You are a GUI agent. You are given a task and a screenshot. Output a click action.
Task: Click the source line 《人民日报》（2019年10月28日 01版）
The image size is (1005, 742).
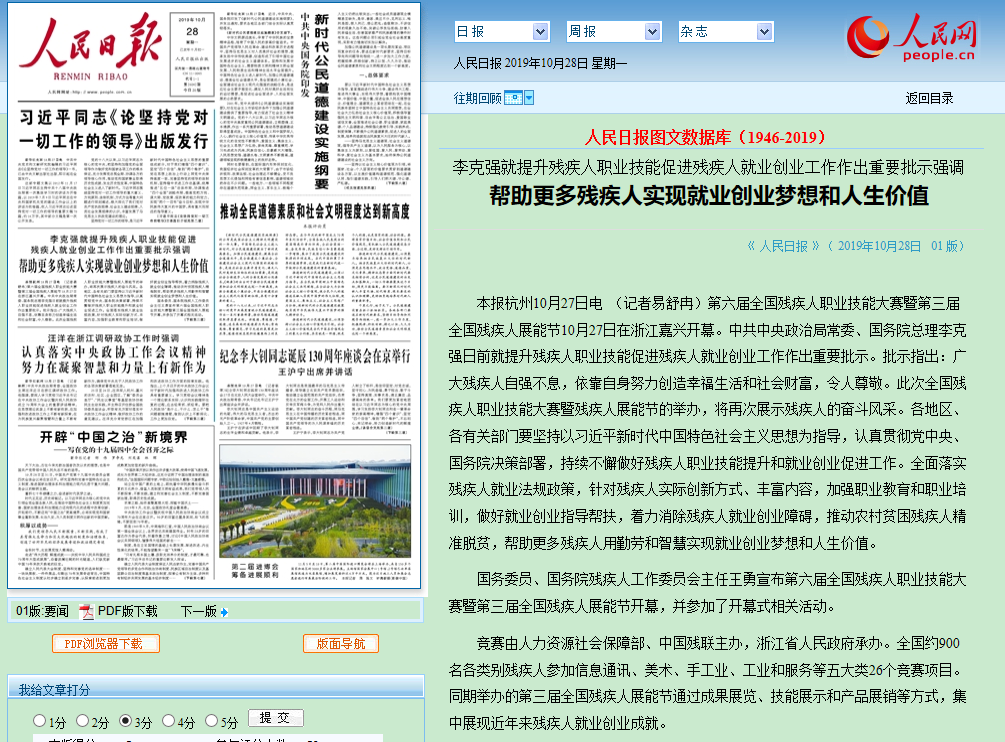[x=856, y=246]
